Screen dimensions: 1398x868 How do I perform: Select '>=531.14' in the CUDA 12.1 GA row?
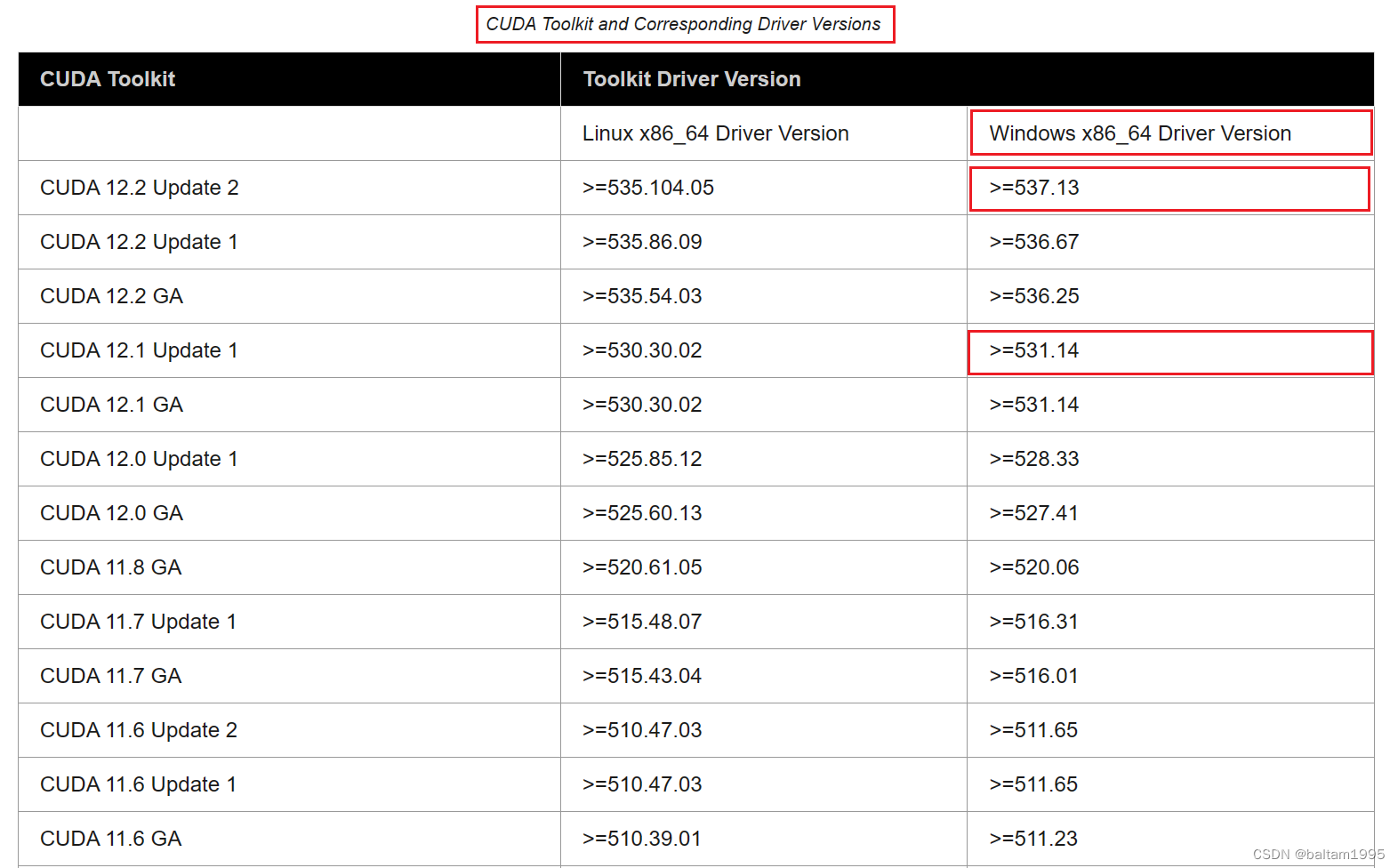(x=1034, y=405)
